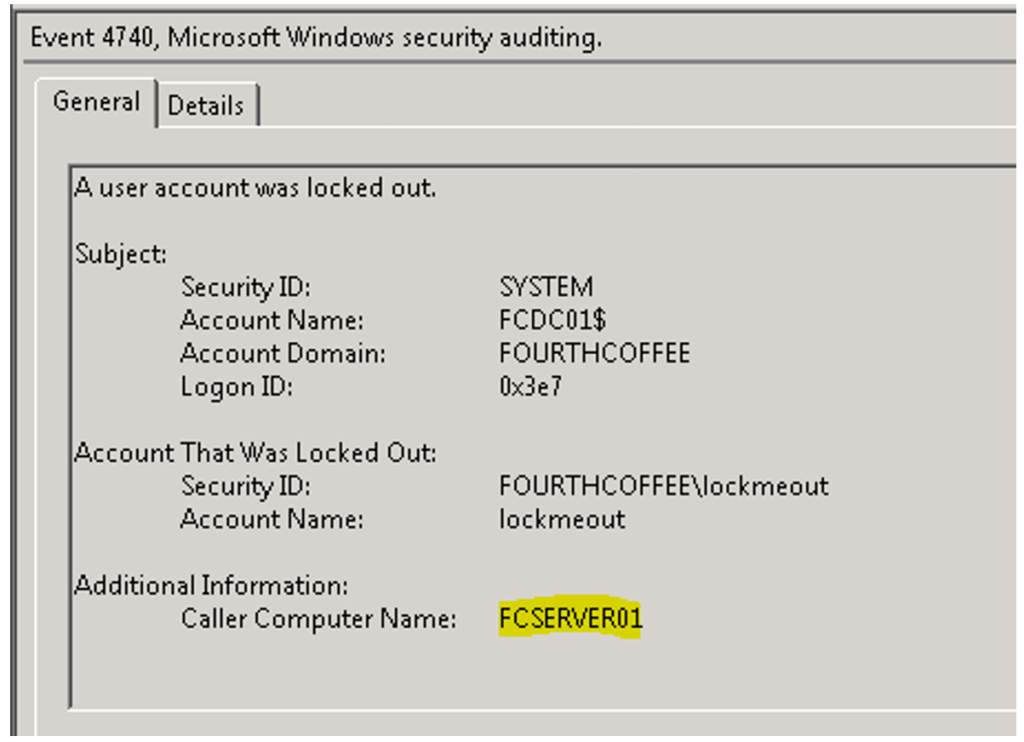Click the FOURTHCOFFEE\lockmeout Security ID value
The height and width of the screenshot is (742, 1024).
663,486
